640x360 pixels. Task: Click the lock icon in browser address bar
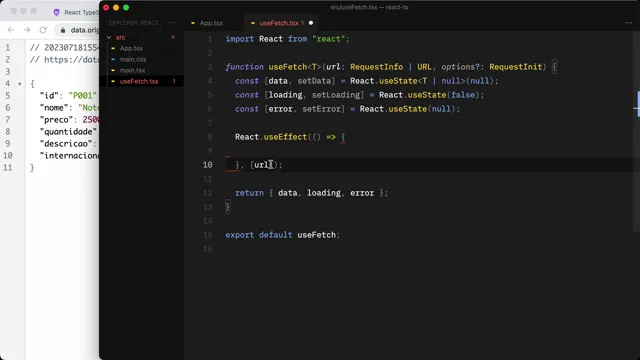coord(63,30)
